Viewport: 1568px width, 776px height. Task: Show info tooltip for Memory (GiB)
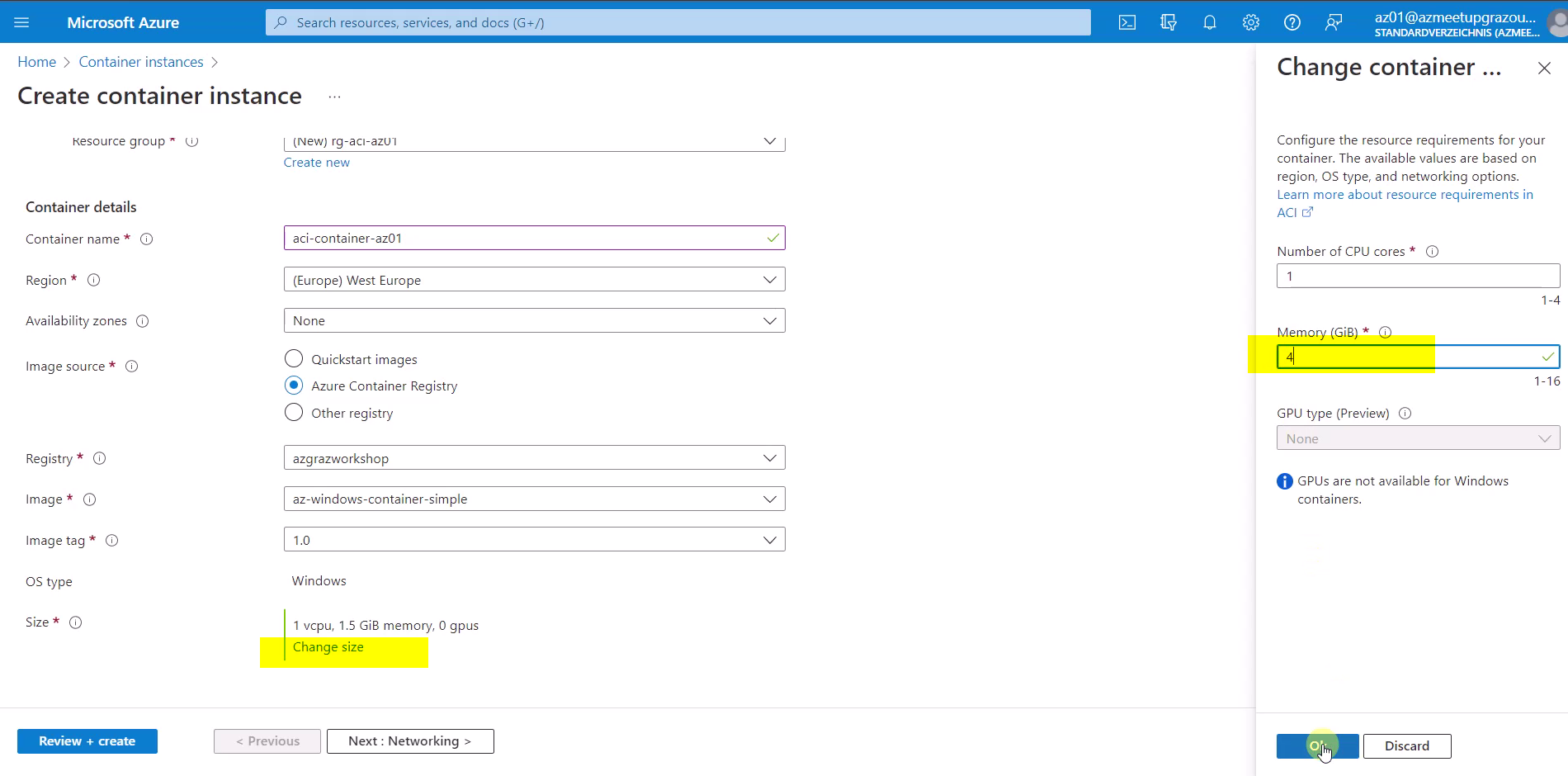click(1385, 332)
